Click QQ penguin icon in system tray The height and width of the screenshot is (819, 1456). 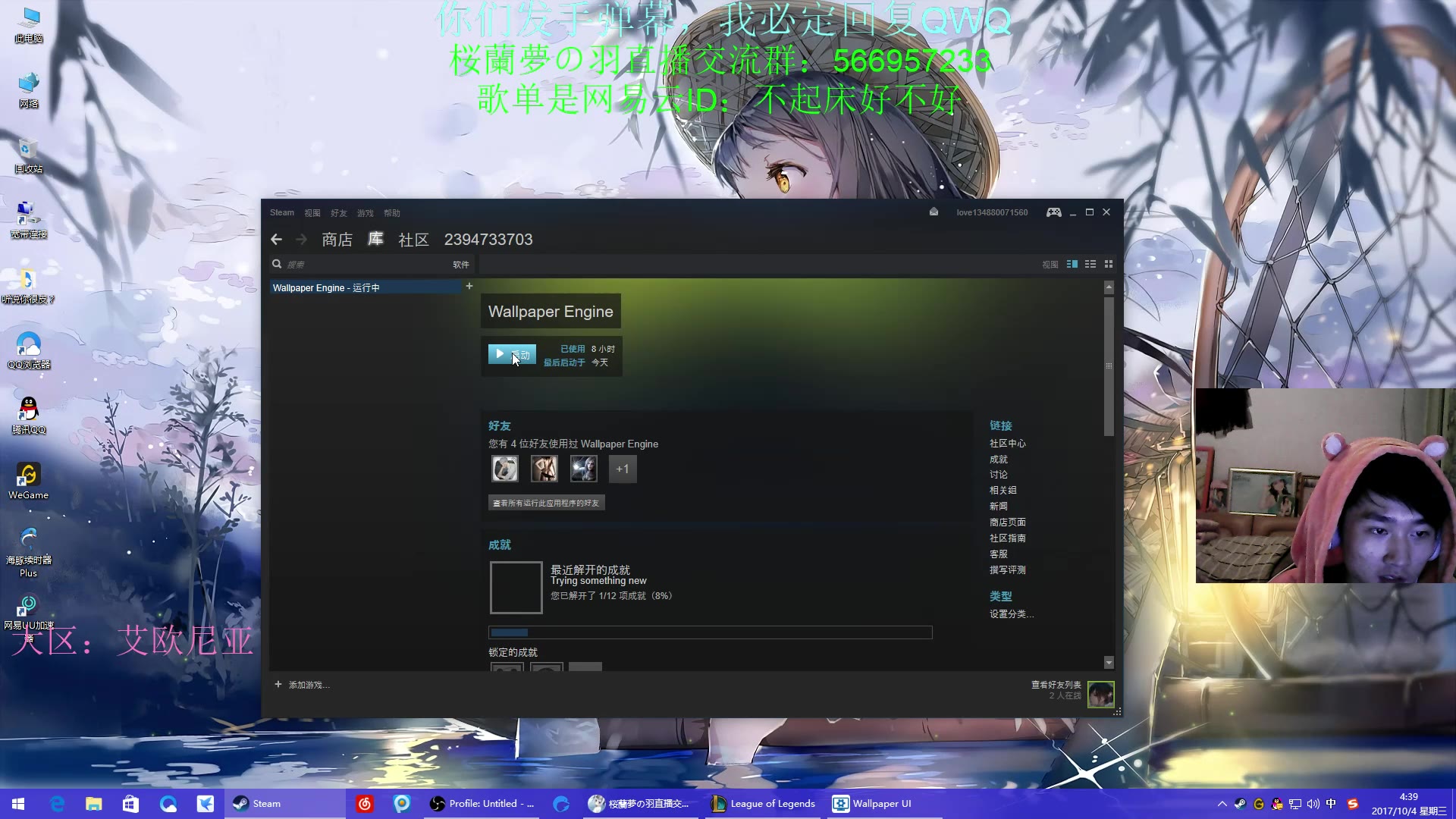tap(1277, 804)
